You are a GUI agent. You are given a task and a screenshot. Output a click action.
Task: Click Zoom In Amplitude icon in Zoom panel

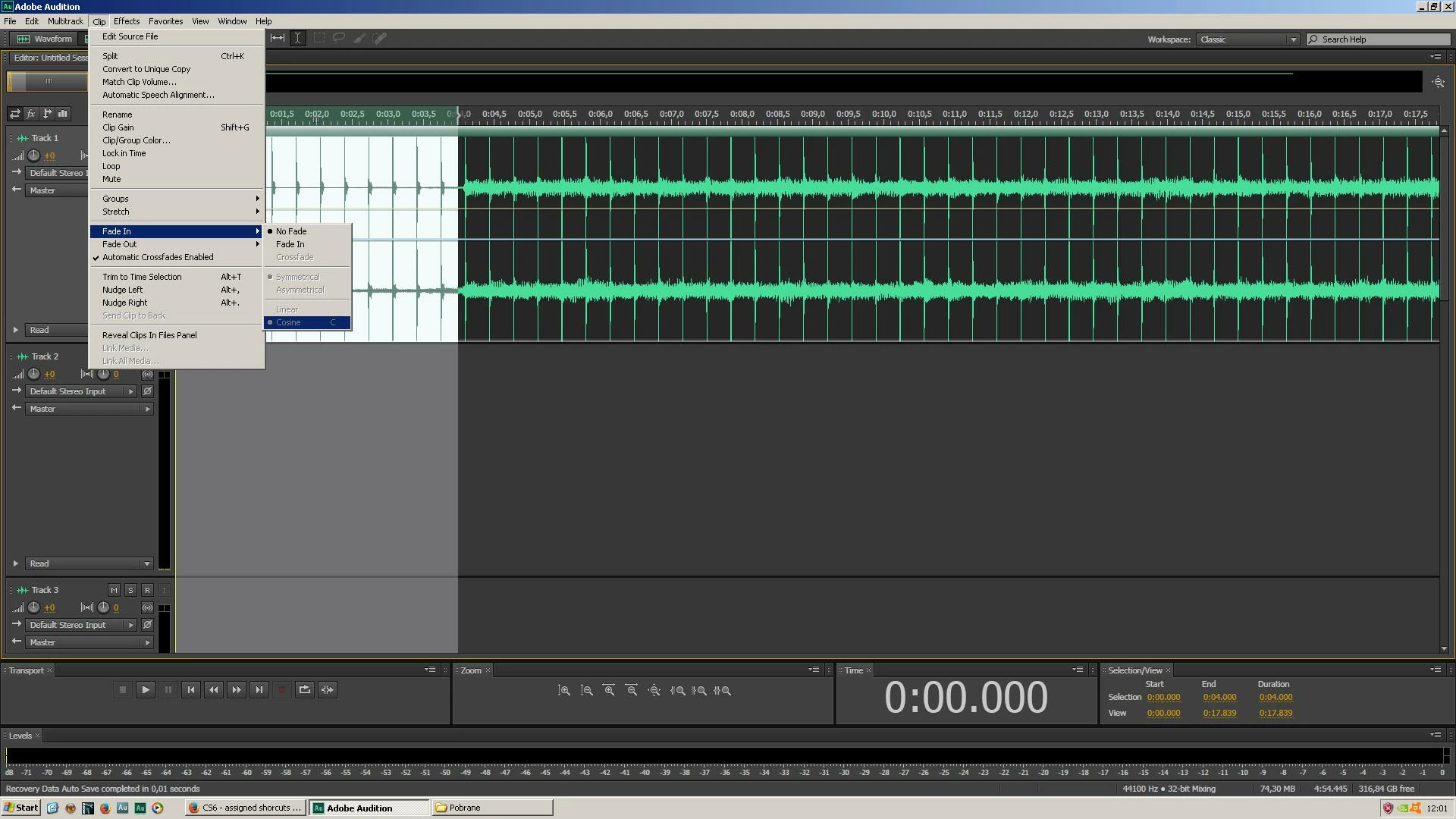point(563,691)
